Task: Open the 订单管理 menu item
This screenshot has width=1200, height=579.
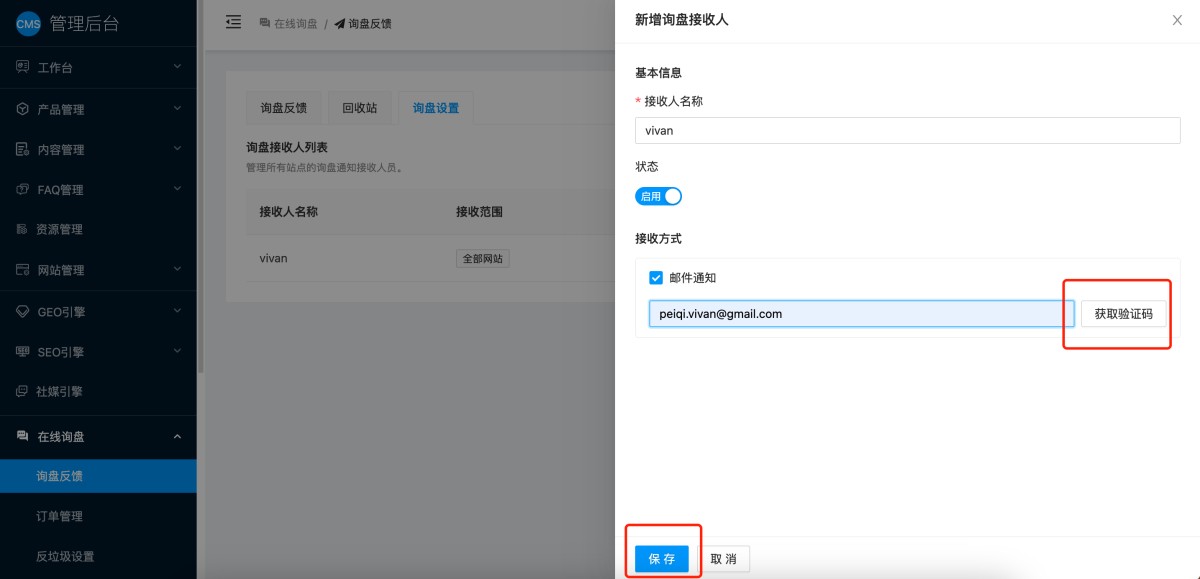Action: click(59, 516)
